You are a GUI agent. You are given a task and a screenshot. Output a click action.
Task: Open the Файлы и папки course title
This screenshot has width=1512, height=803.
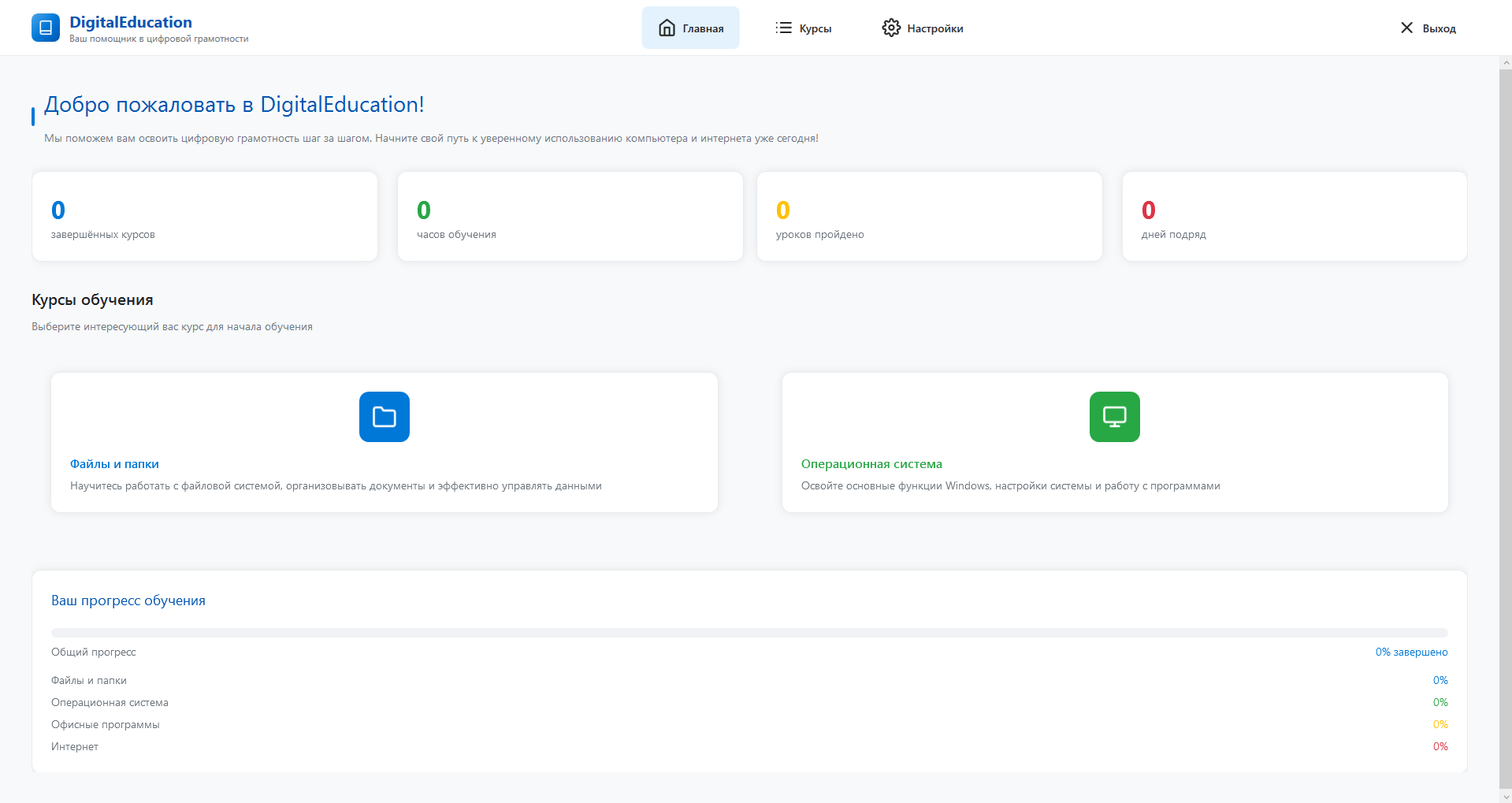pyautogui.click(x=114, y=464)
